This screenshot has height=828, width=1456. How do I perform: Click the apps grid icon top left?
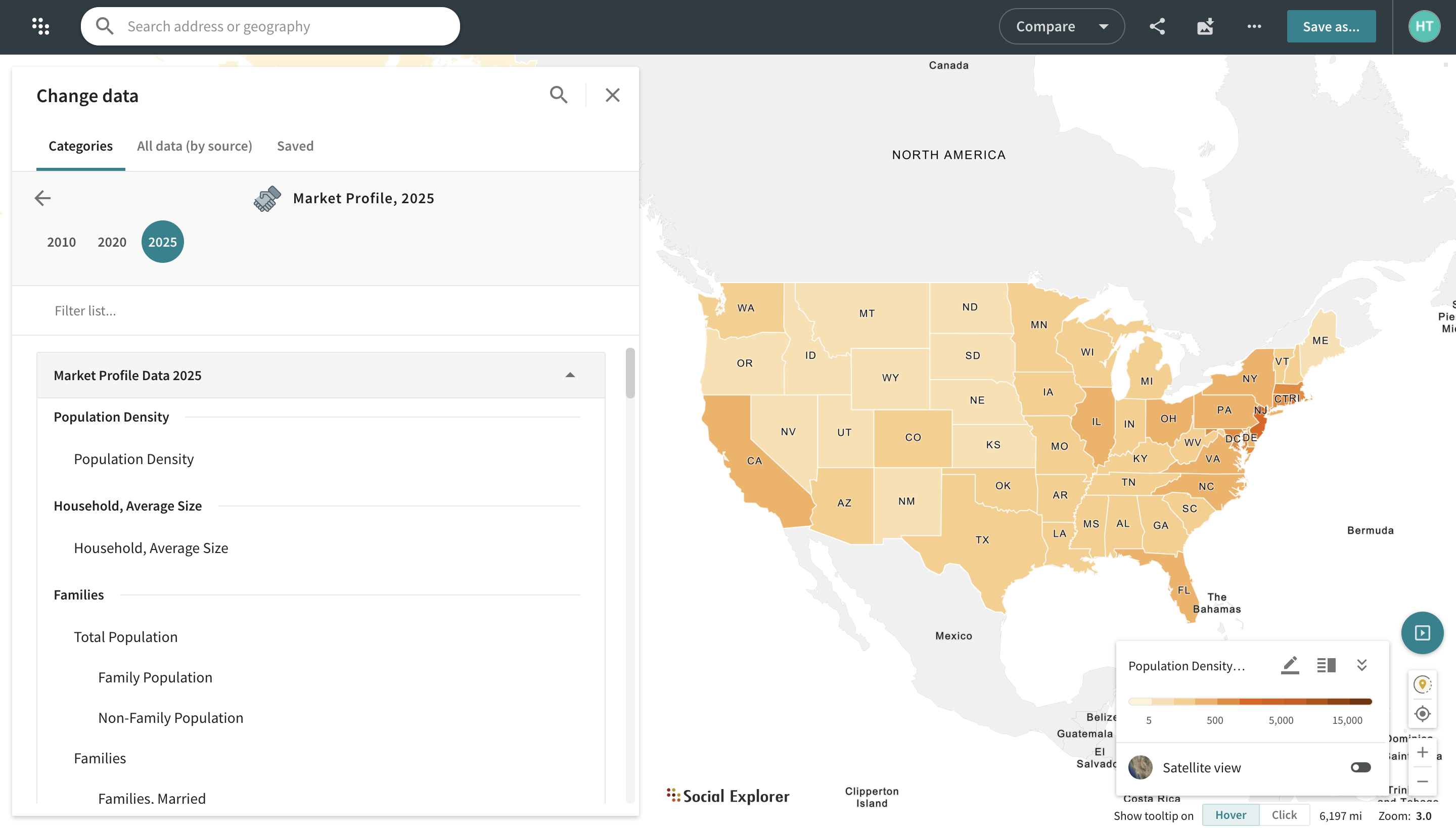click(40, 26)
